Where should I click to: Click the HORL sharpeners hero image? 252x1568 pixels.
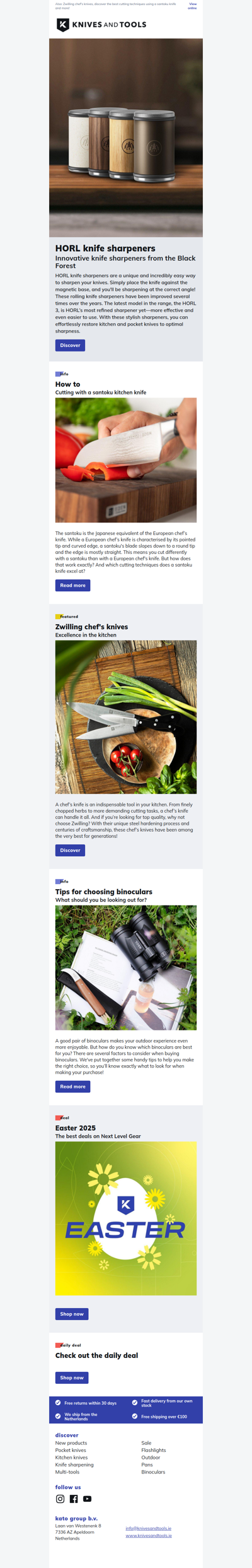[126, 138]
